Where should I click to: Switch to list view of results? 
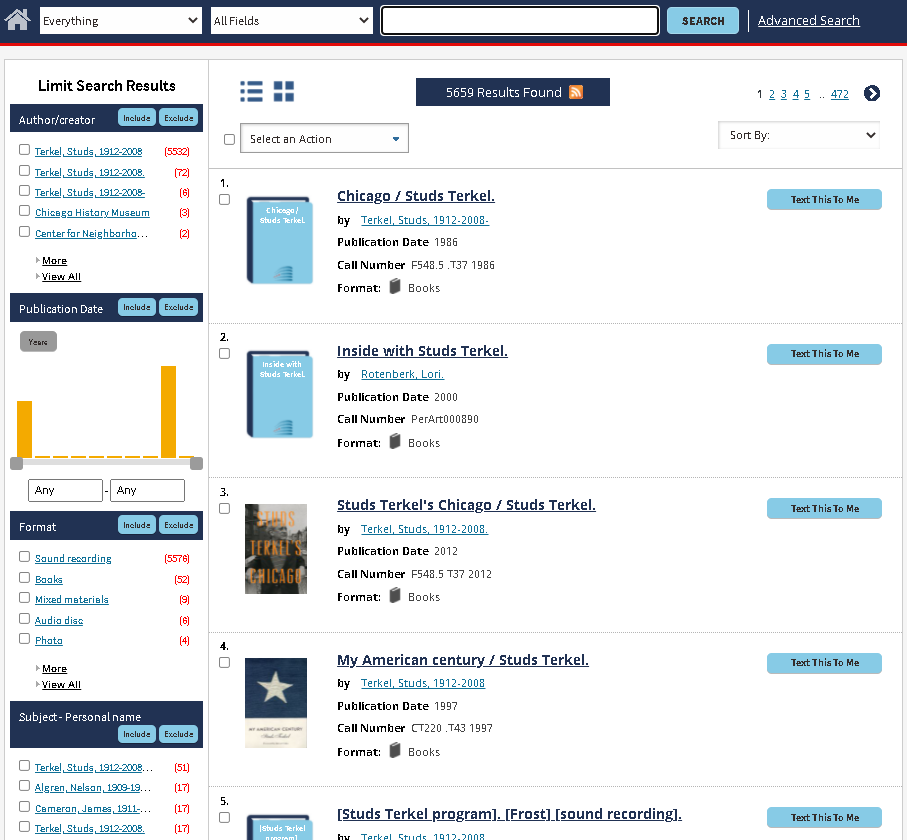click(x=251, y=90)
